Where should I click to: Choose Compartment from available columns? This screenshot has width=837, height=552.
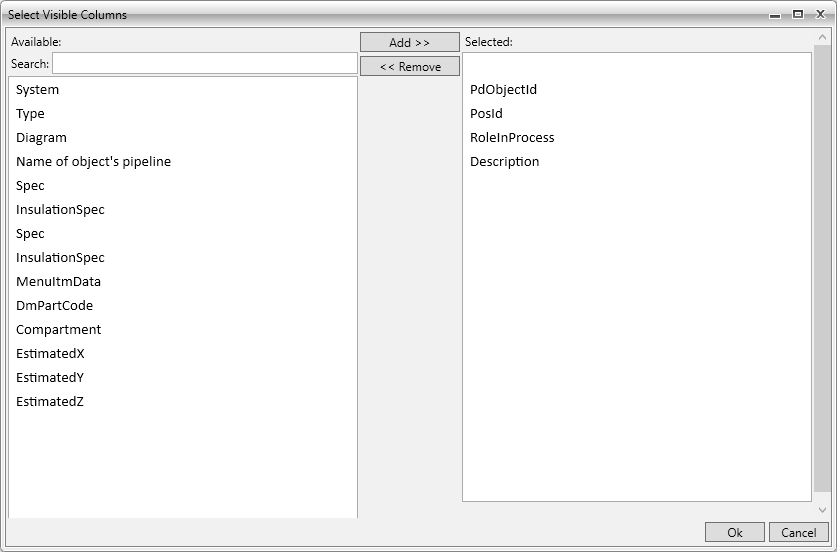coord(58,330)
